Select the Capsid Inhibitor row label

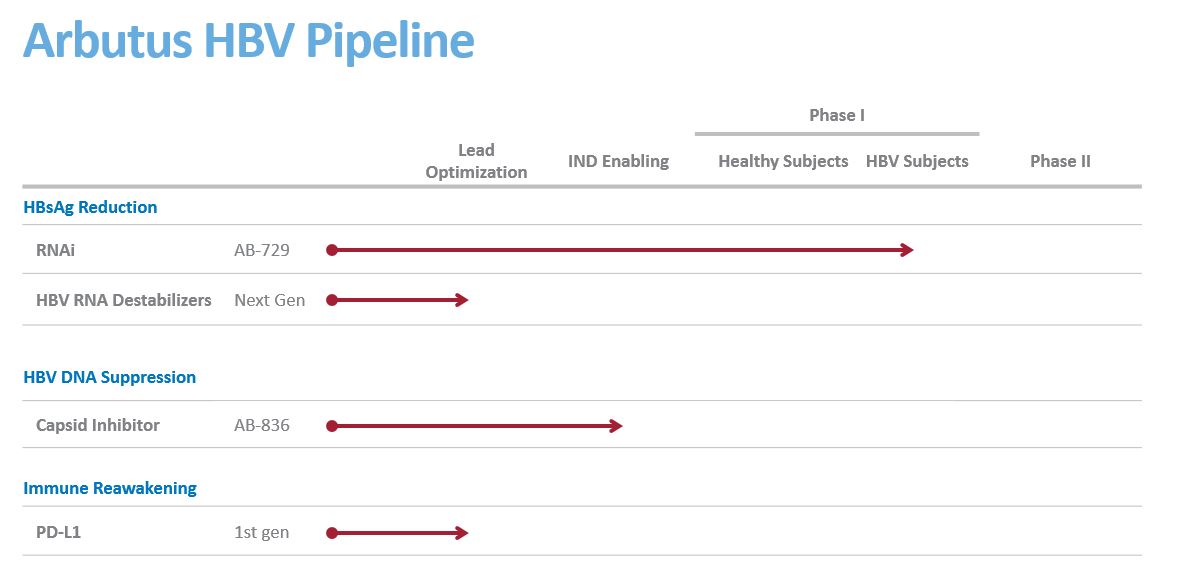click(98, 425)
